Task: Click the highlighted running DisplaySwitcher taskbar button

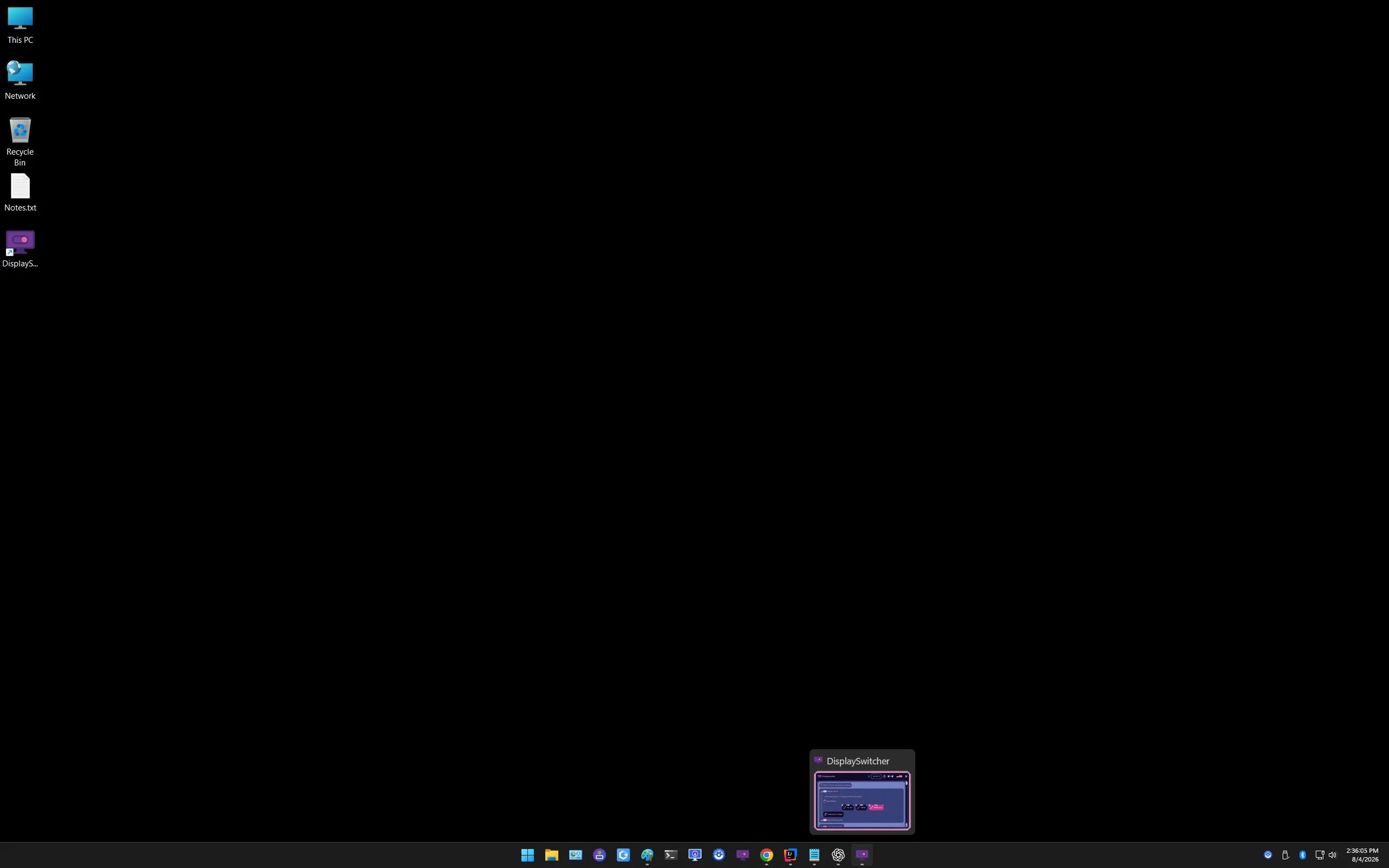Action: pyautogui.click(x=862, y=855)
